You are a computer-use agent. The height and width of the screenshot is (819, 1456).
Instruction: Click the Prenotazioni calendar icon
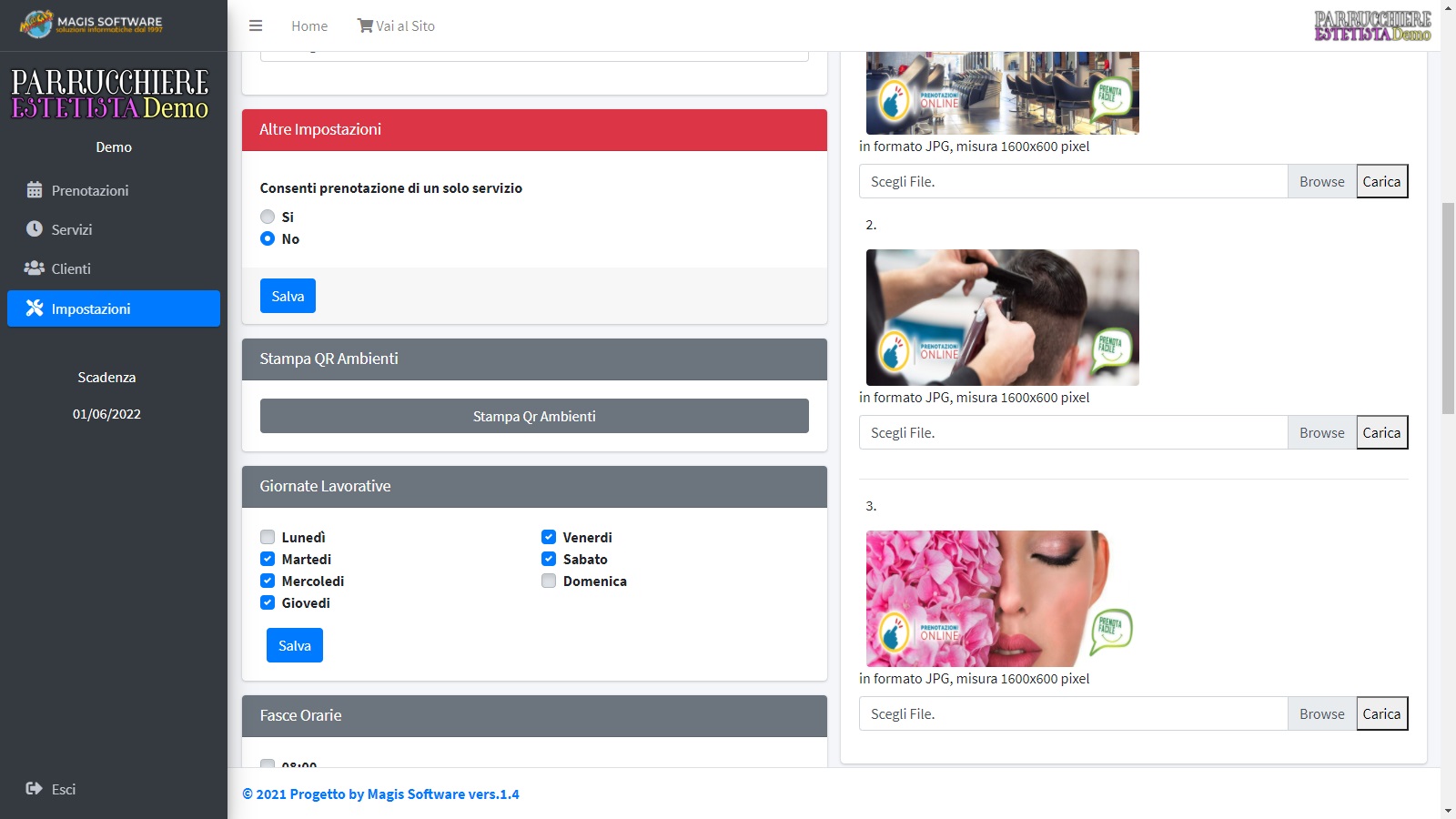pyautogui.click(x=35, y=190)
